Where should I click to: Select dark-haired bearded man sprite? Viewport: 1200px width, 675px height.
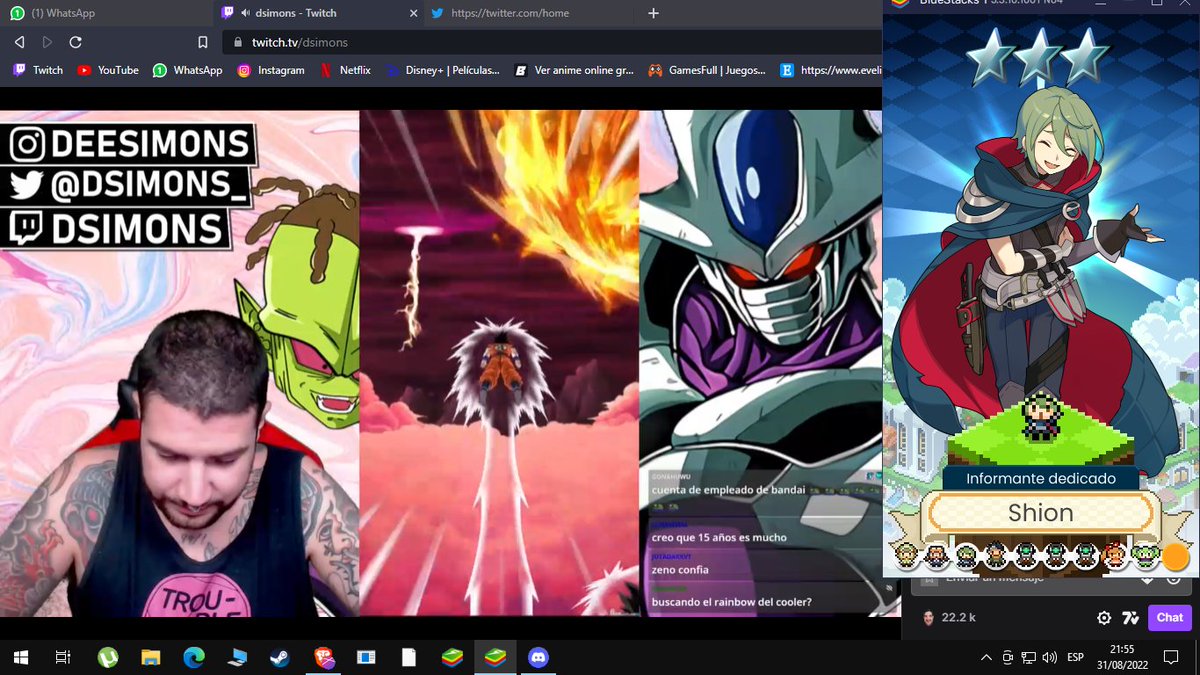pos(996,556)
